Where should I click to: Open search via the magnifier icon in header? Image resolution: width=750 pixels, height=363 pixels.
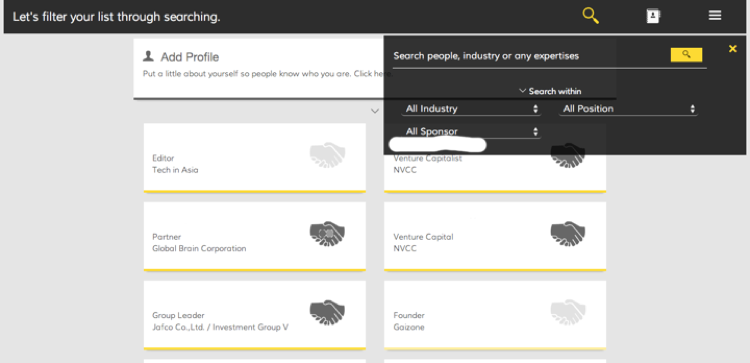pos(591,16)
